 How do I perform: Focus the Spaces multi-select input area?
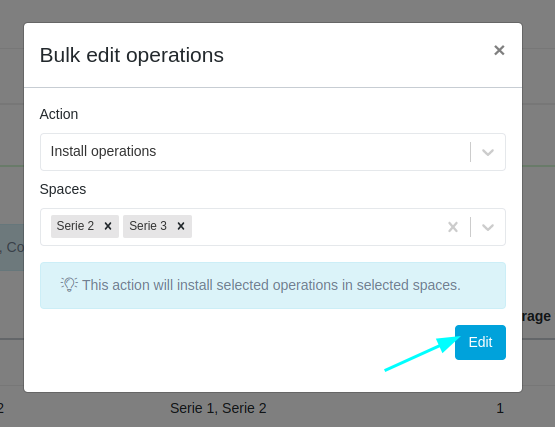[x=273, y=227]
